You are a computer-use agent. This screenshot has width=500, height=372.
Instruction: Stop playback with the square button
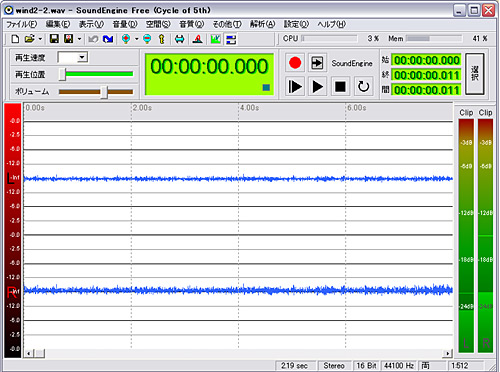[340, 87]
